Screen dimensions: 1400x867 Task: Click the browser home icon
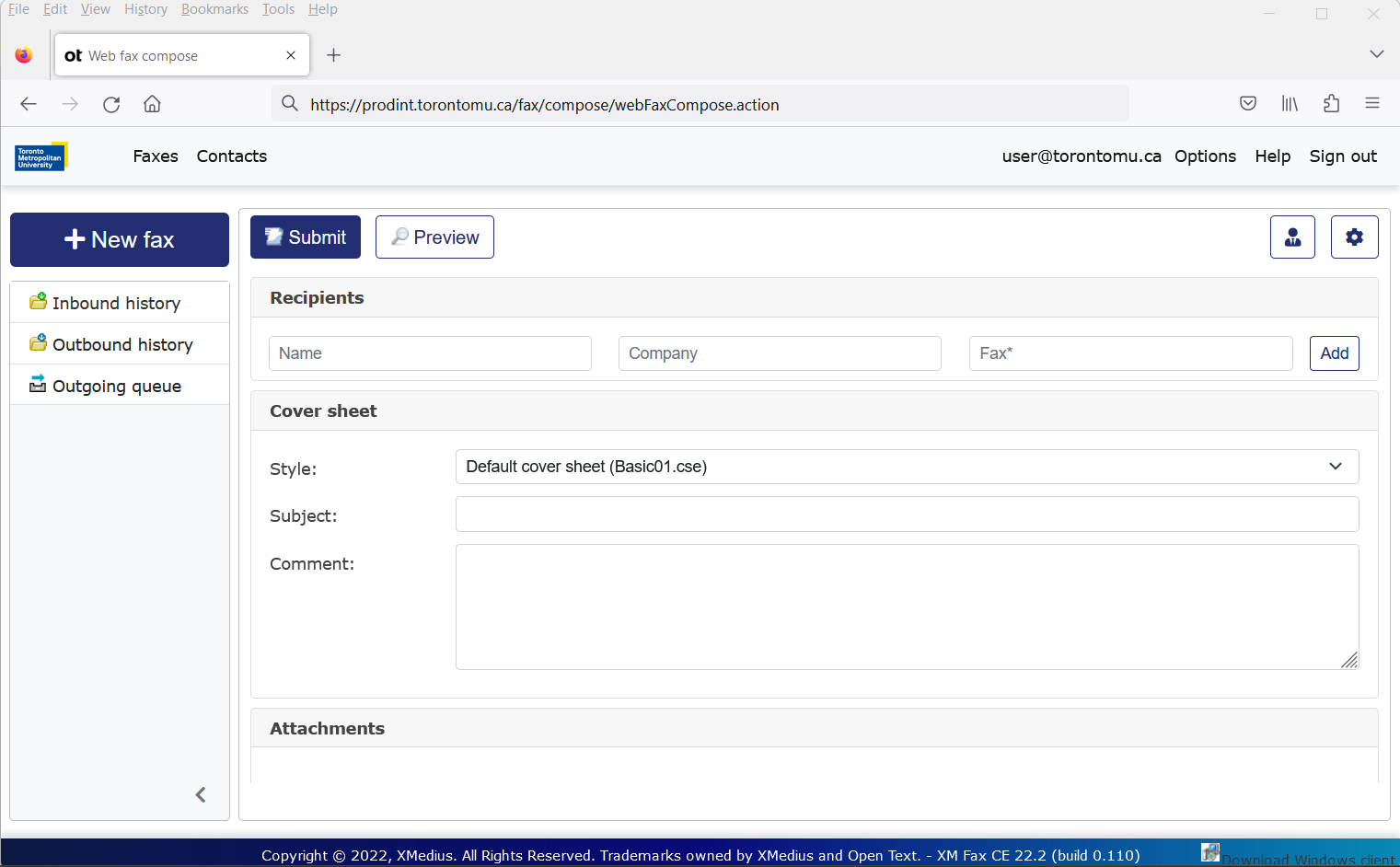click(152, 104)
